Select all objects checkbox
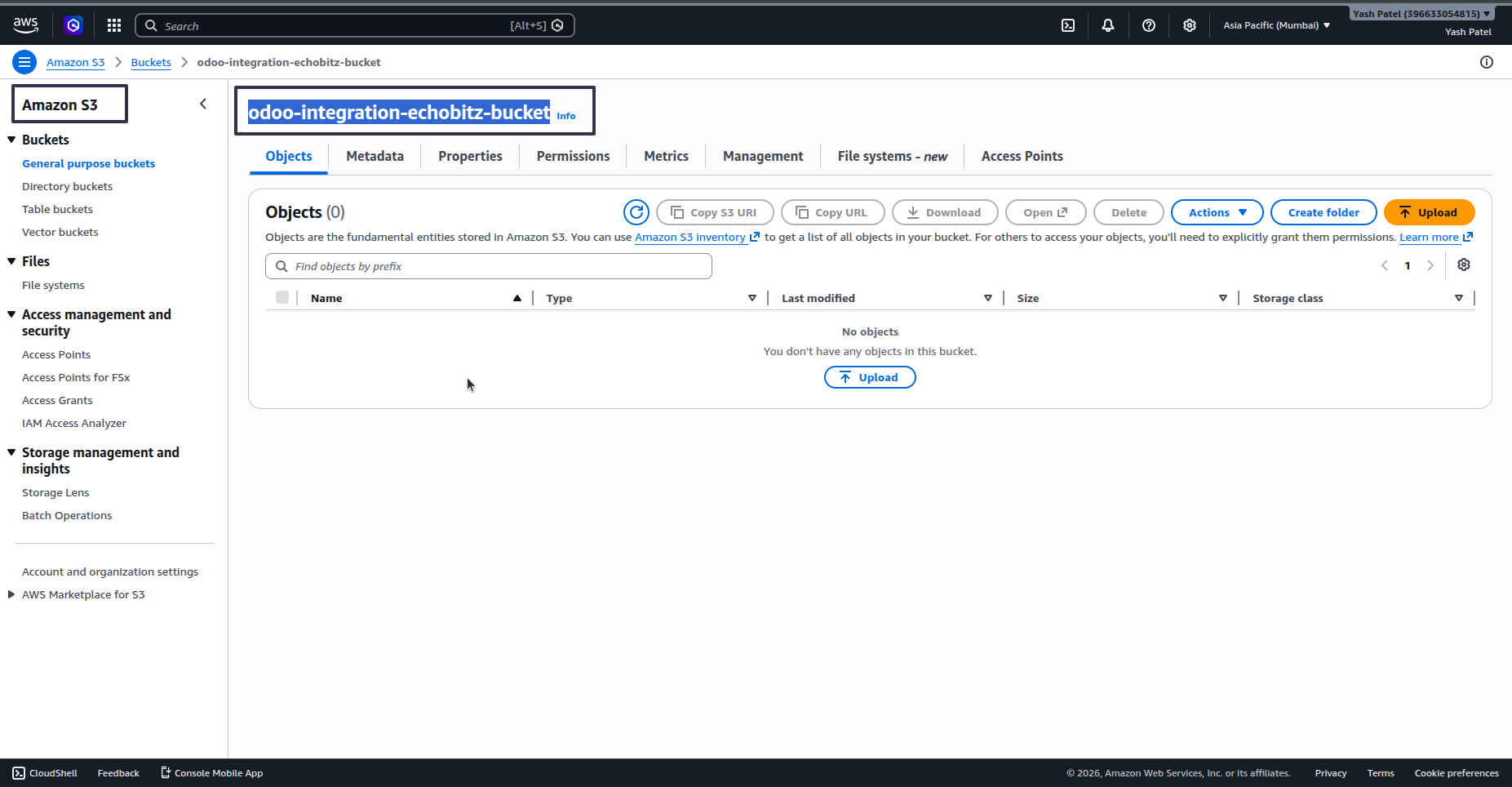The width and height of the screenshot is (1512, 787). point(282,297)
